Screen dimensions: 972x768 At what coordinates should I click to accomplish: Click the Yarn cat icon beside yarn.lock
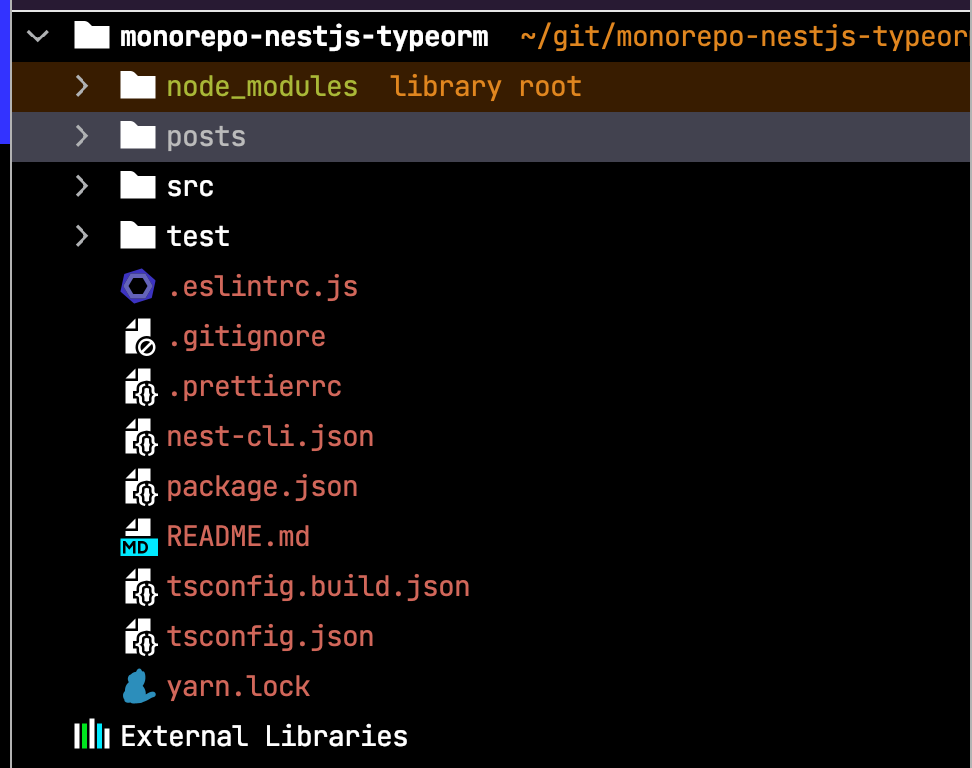[139, 686]
